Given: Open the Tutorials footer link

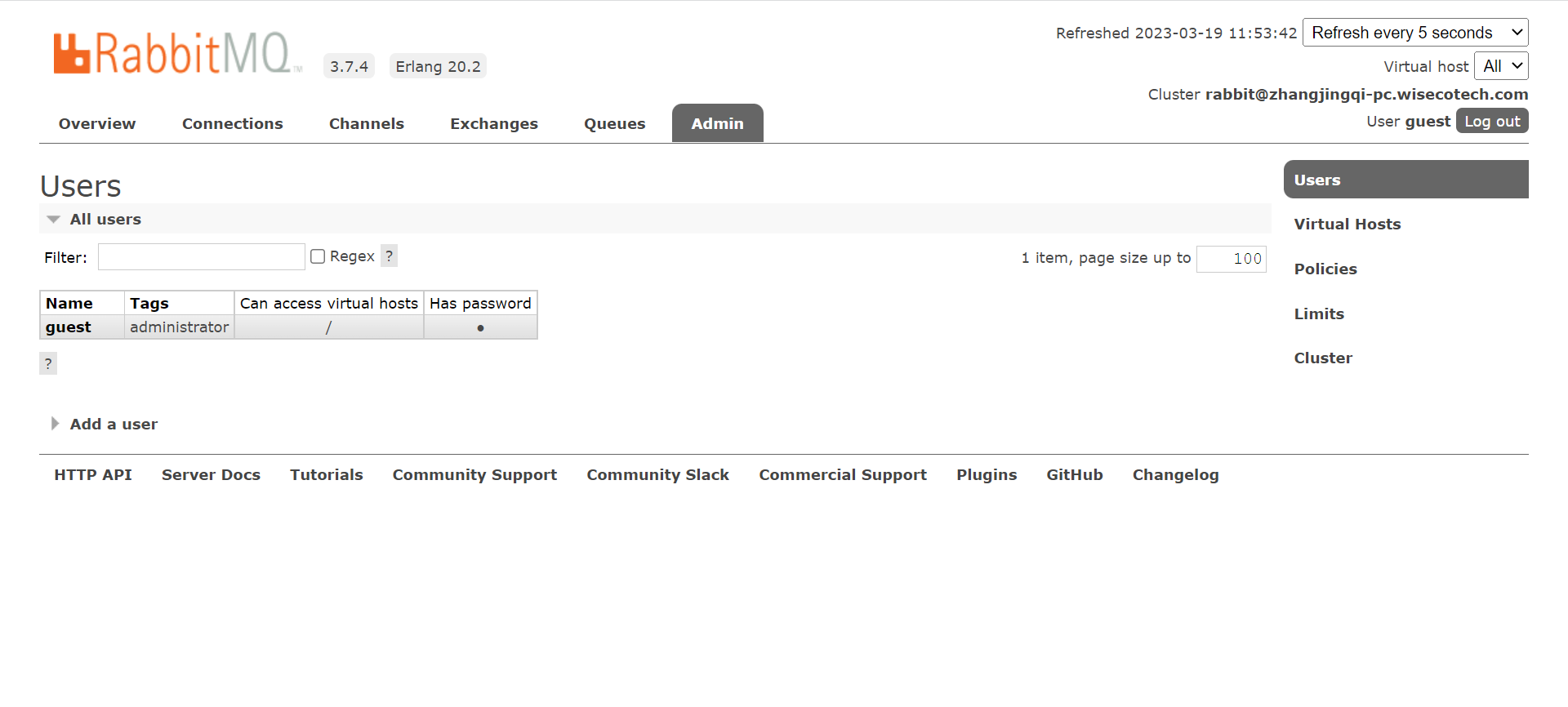Looking at the screenshot, I should click(x=327, y=474).
